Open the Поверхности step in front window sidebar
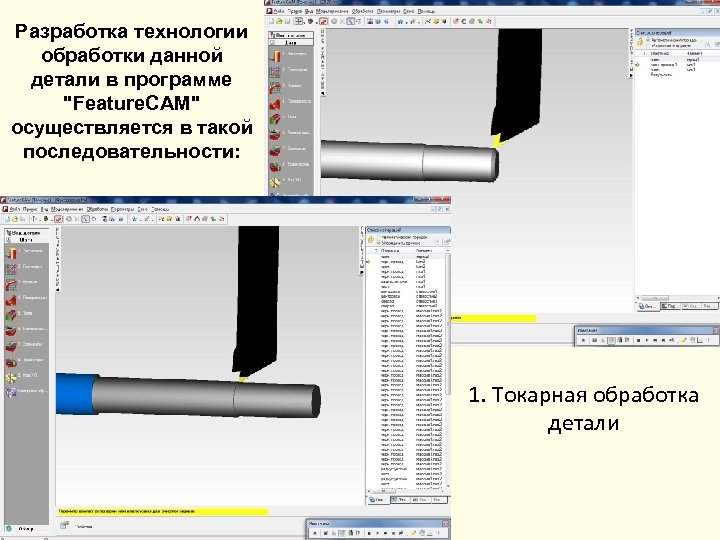 [x=26, y=298]
